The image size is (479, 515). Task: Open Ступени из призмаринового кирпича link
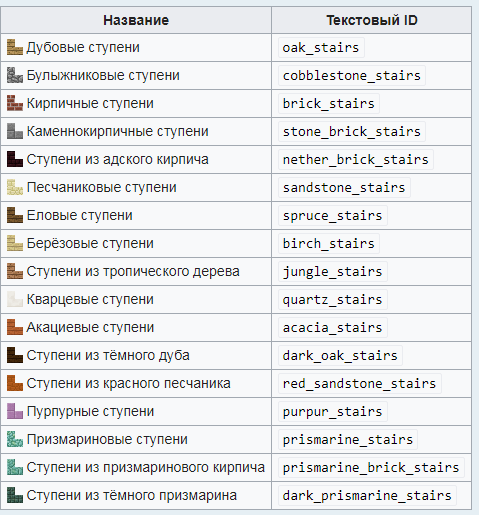(x=146, y=467)
